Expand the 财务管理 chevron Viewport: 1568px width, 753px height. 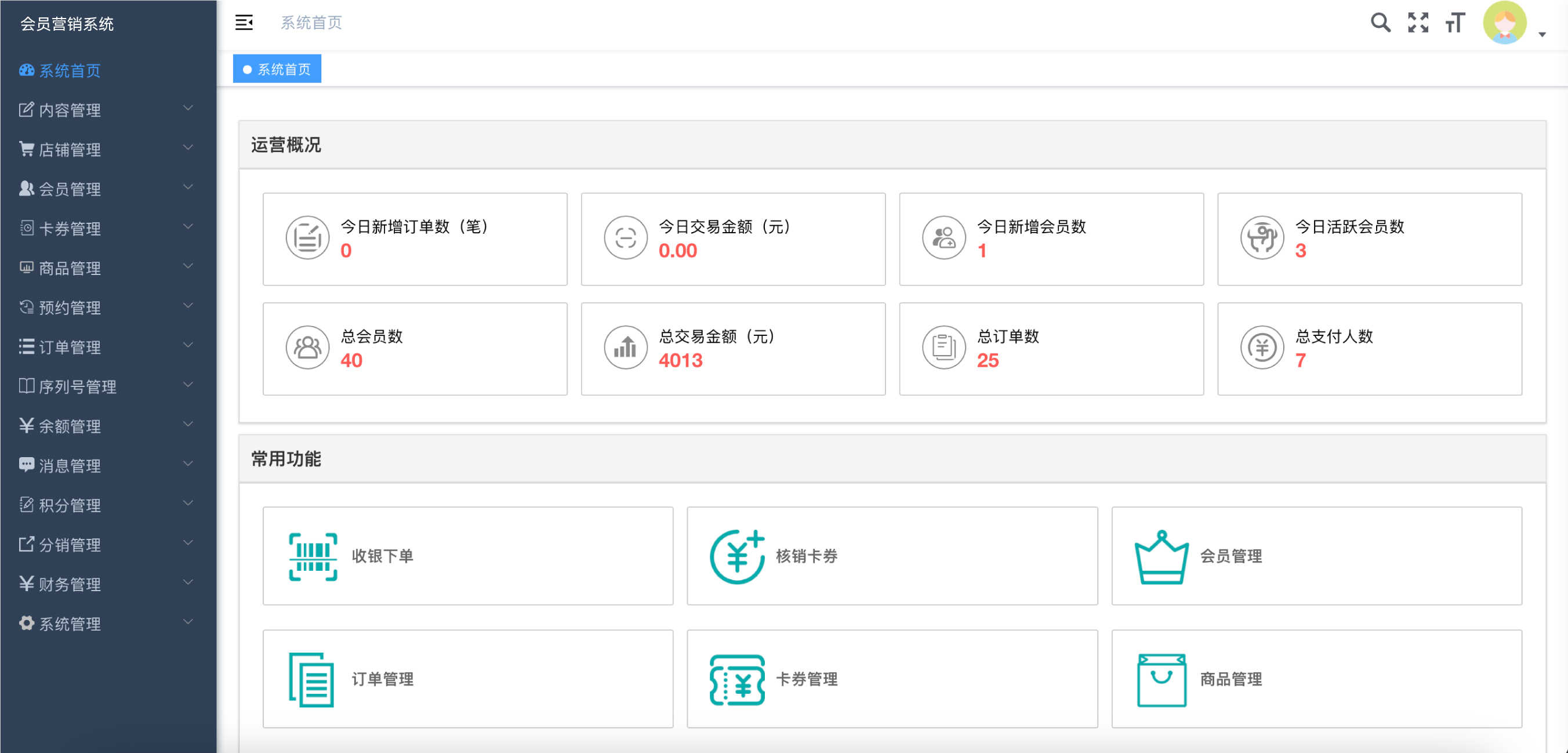[188, 582]
